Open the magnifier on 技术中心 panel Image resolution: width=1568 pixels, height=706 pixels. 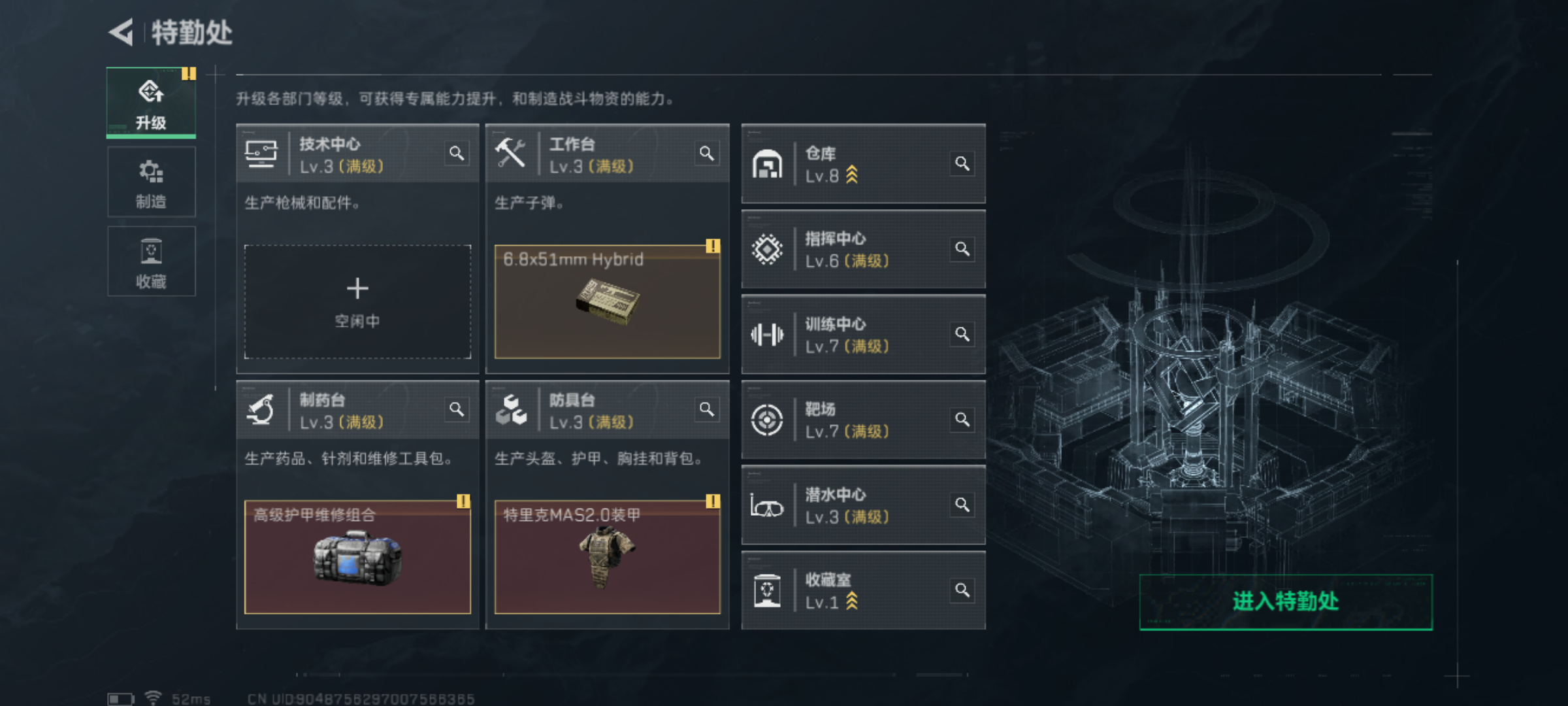(457, 154)
